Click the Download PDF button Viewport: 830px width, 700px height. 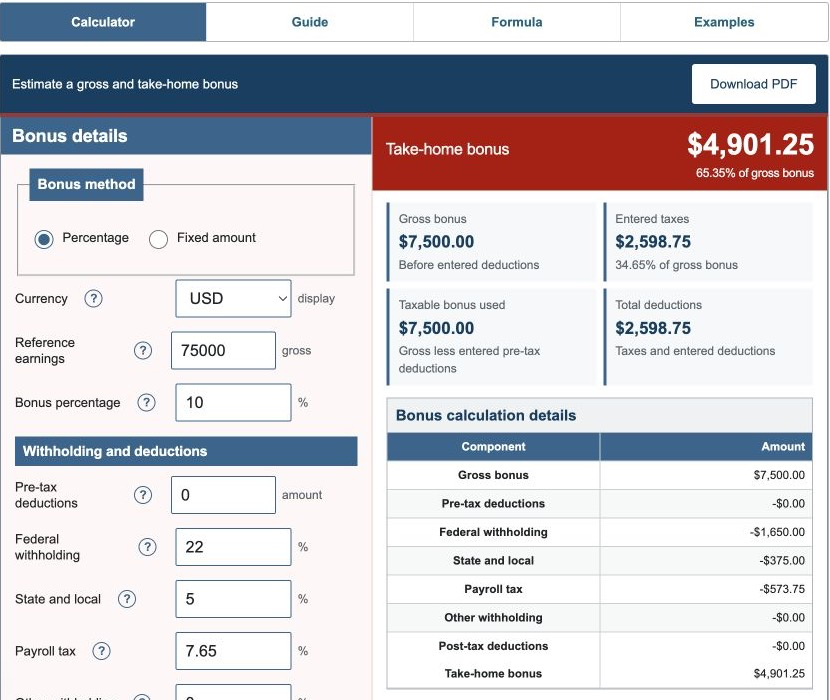753,84
